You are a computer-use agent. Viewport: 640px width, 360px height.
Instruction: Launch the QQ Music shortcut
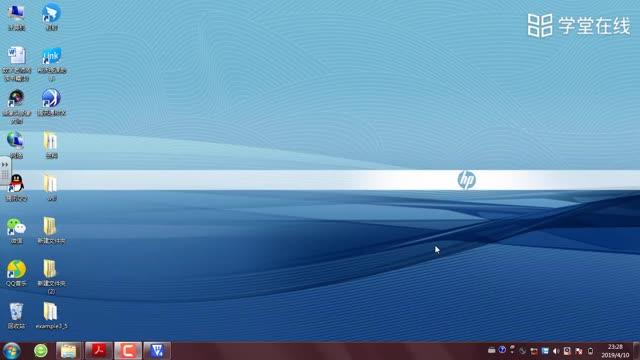(x=16, y=273)
